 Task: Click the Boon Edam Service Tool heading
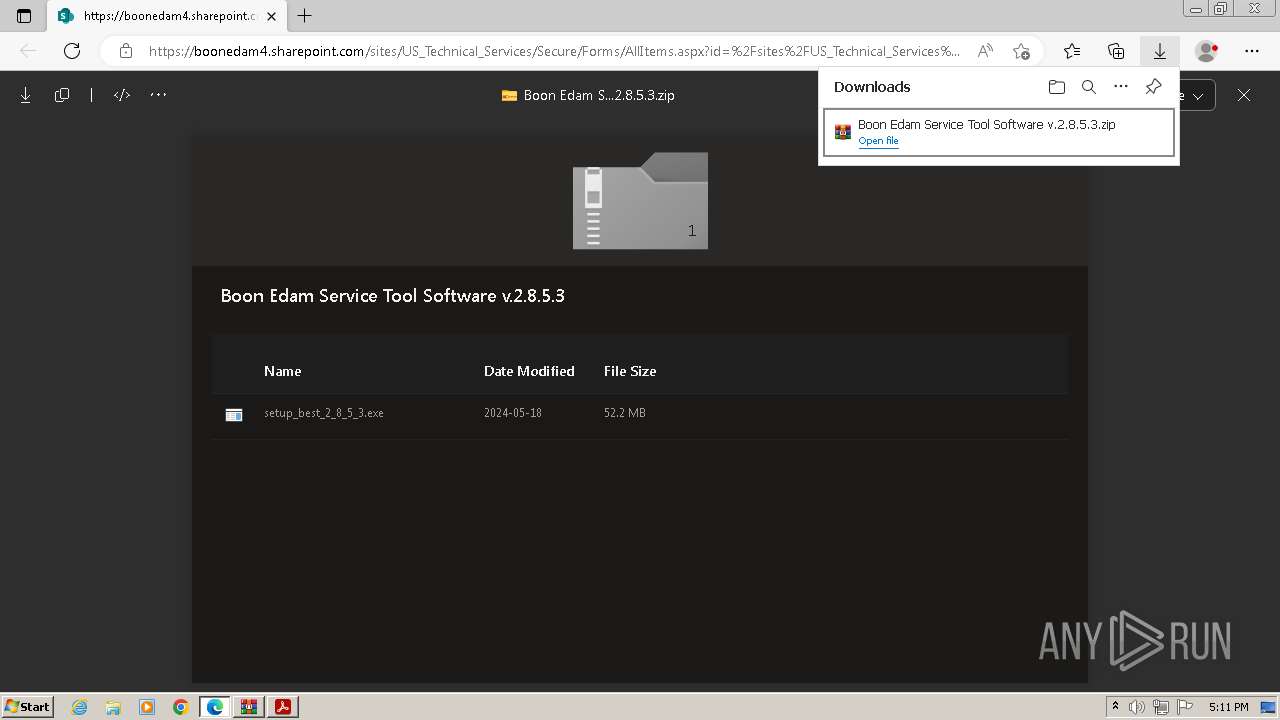[392, 296]
